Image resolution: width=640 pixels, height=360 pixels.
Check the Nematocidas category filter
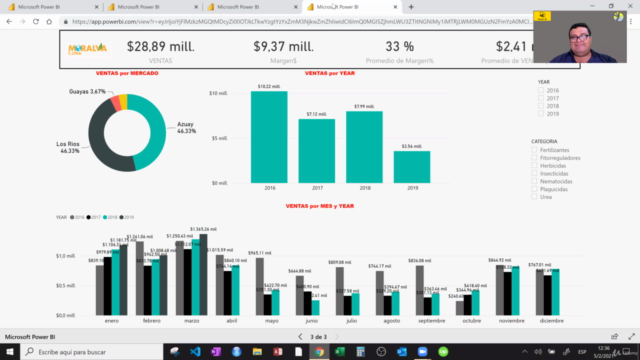pyautogui.click(x=534, y=181)
